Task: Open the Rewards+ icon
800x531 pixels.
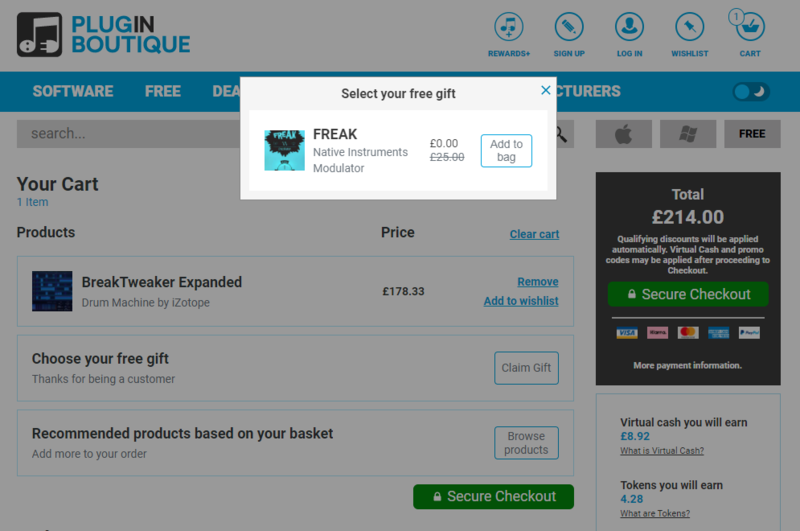Action: 508,27
